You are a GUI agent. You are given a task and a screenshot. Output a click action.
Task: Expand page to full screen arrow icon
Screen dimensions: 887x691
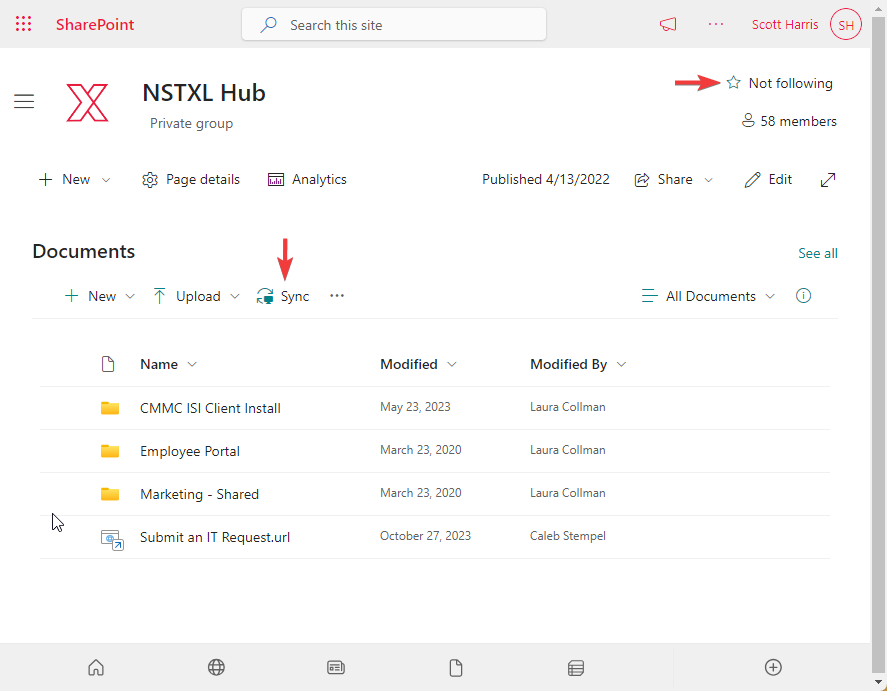[x=828, y=180]
